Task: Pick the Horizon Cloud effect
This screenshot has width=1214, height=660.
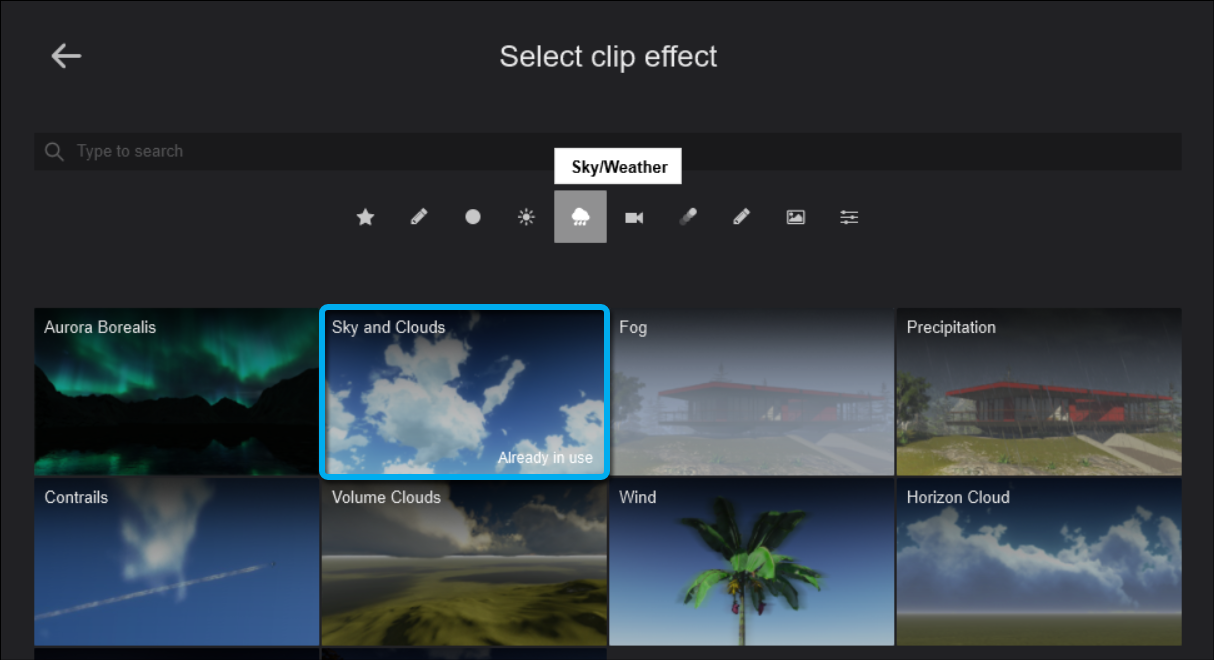Action: pyautogui.click(x=1038, y=563)
